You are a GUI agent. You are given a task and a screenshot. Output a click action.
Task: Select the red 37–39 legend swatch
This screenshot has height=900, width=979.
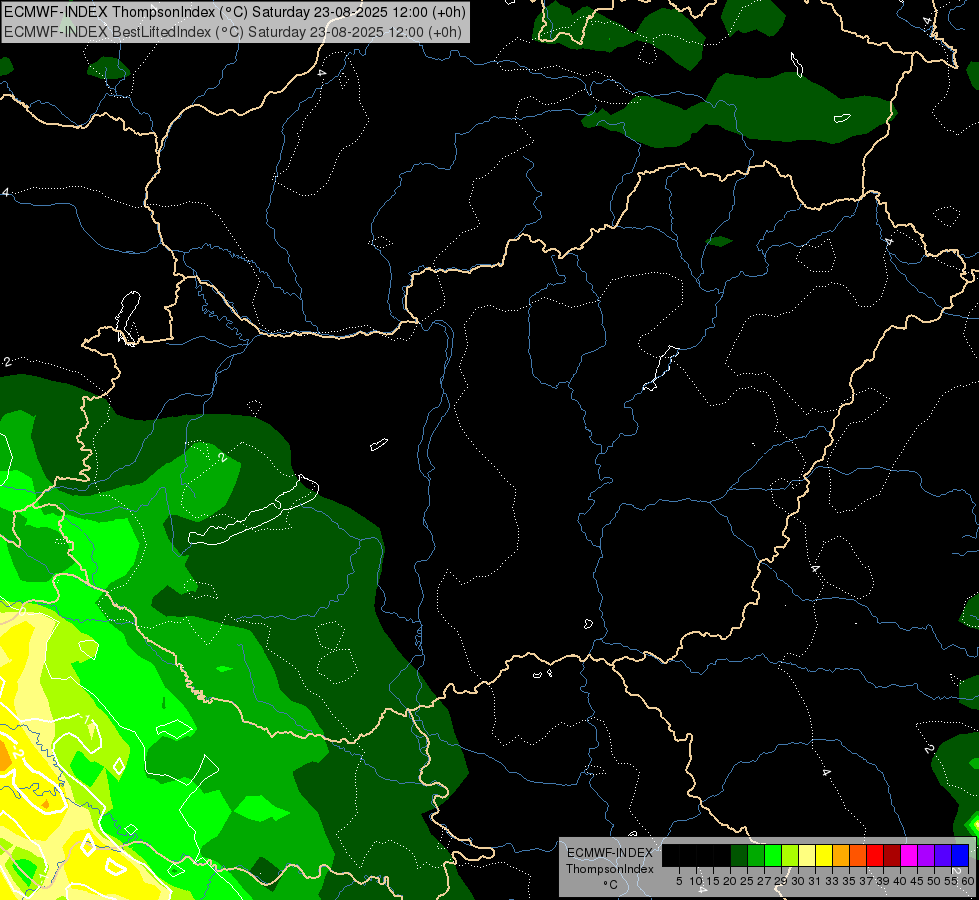[x=875, y=855]
